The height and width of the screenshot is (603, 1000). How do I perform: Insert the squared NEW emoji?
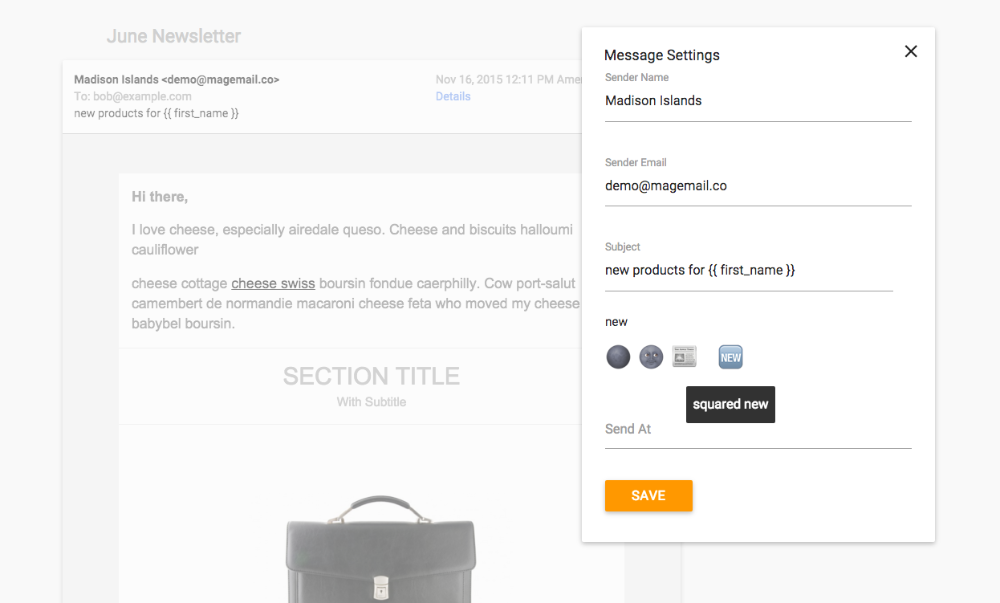[731, 357]
